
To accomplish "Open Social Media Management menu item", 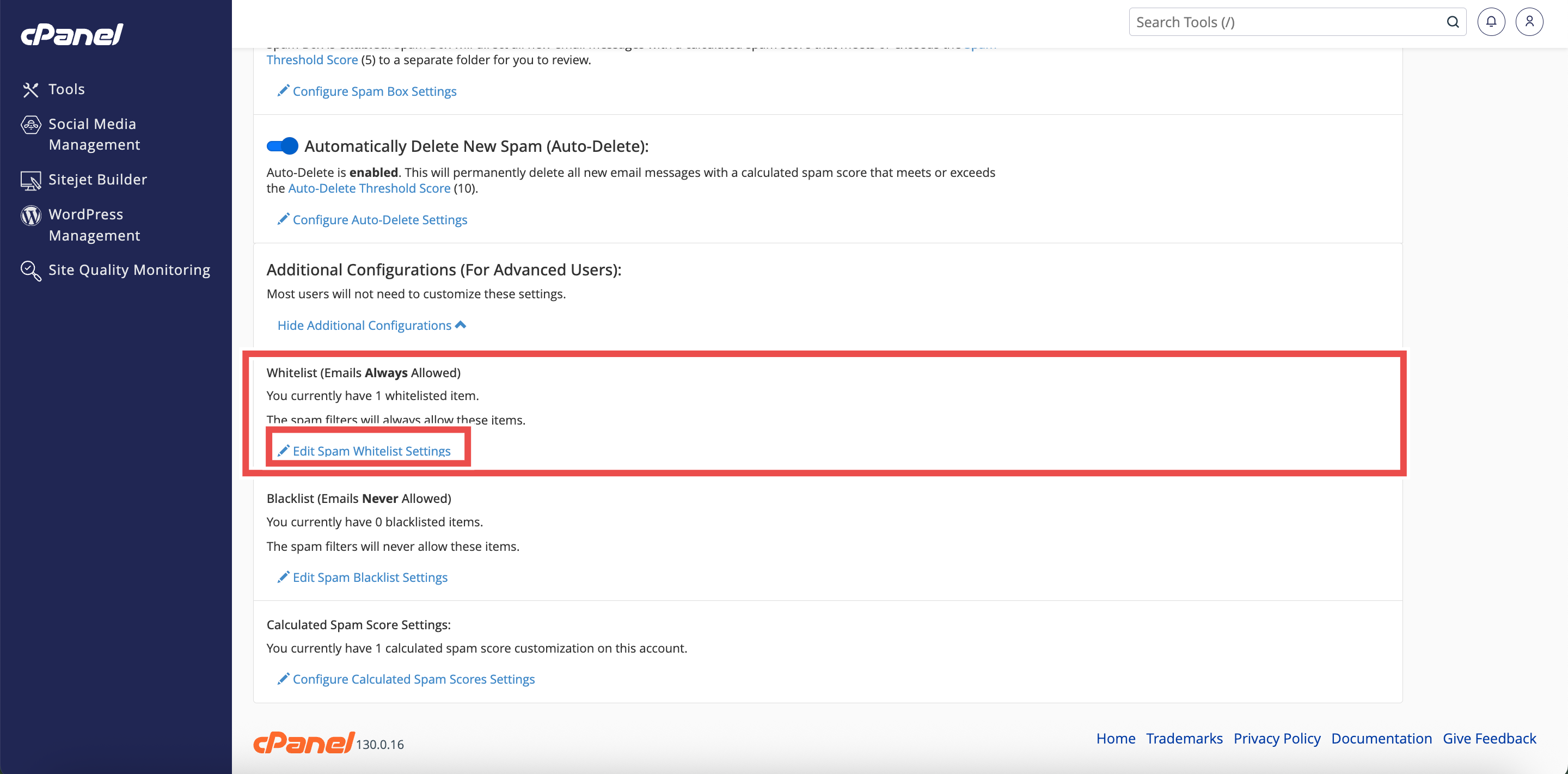I will 94,134.
